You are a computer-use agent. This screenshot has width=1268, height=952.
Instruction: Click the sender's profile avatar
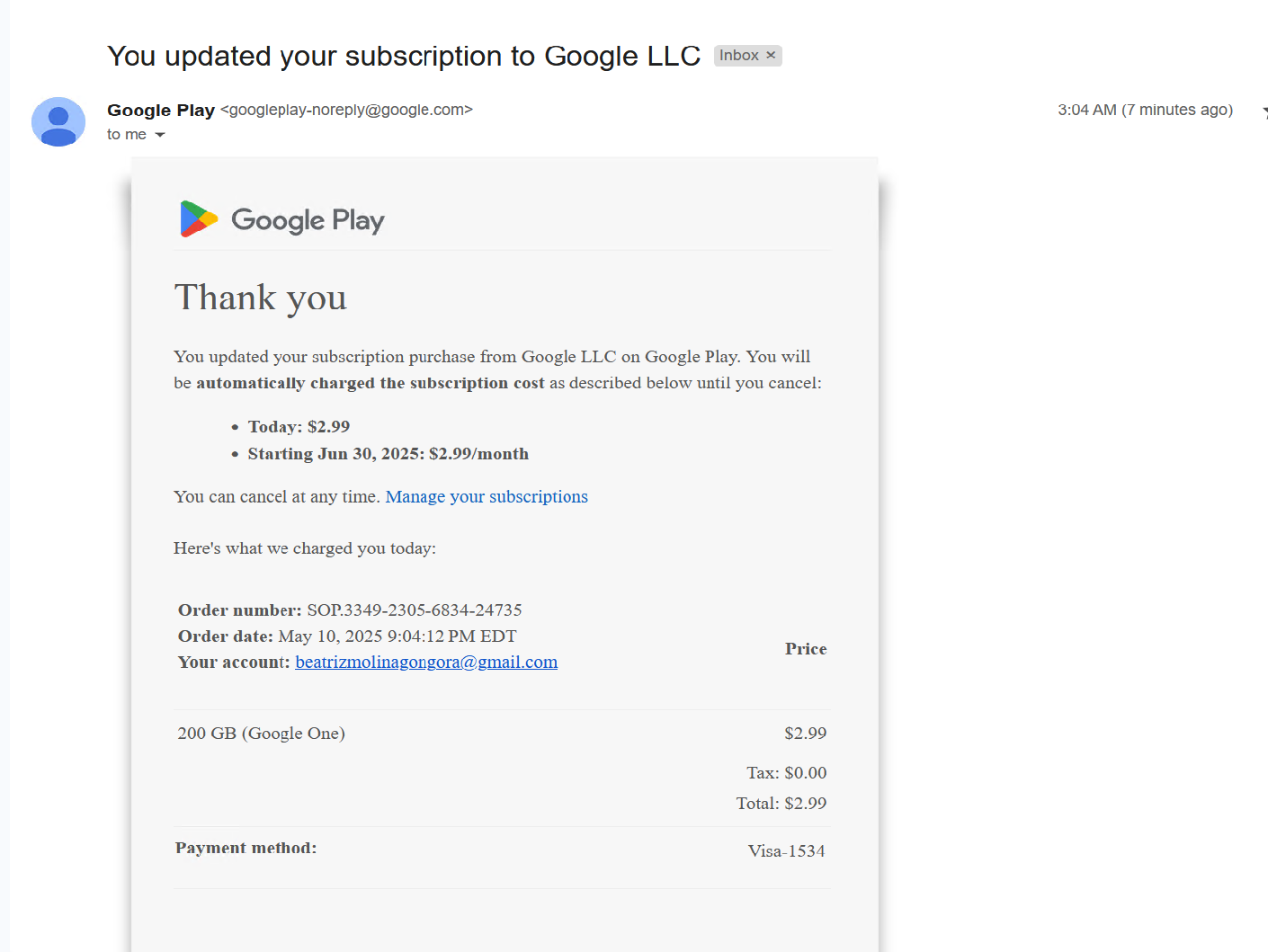tap(58, 121)
